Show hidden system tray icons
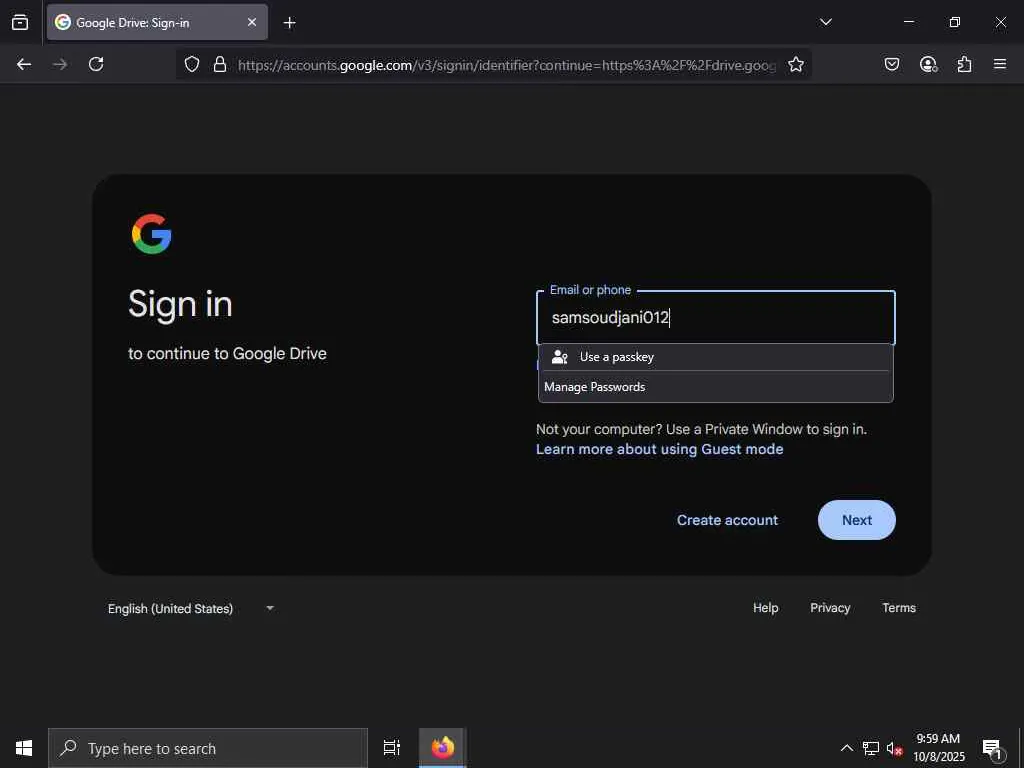 click(846, 748)
